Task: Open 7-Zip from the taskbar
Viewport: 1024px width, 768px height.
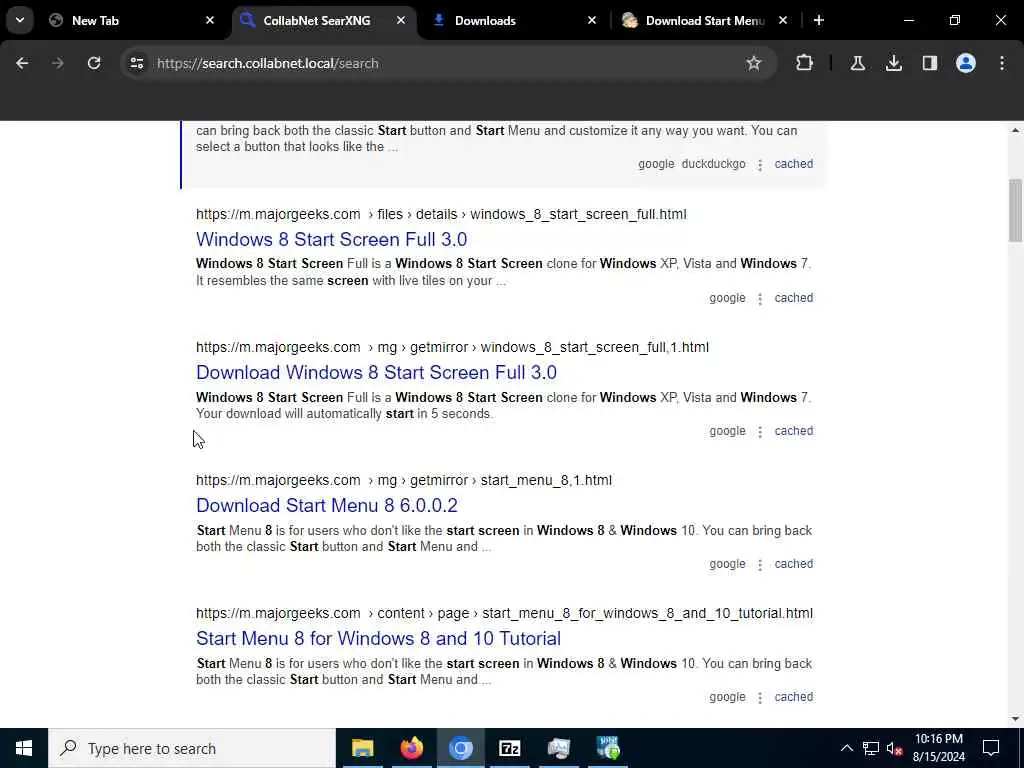Action: click(509, 748)
